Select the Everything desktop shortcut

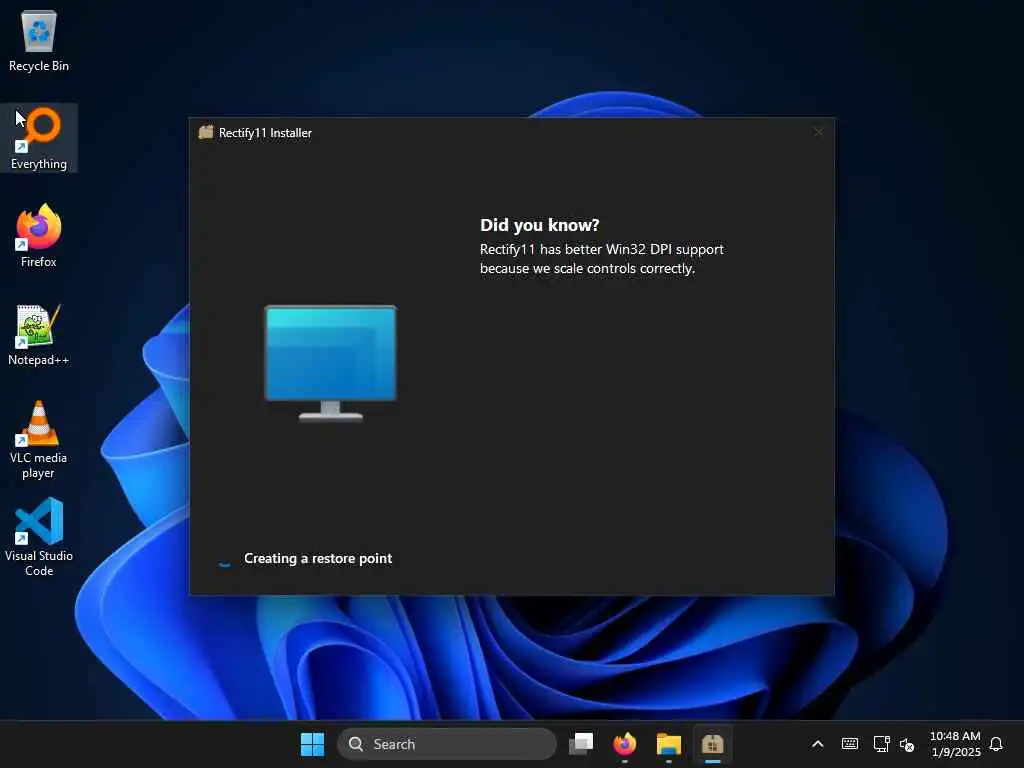pos(39,138)
